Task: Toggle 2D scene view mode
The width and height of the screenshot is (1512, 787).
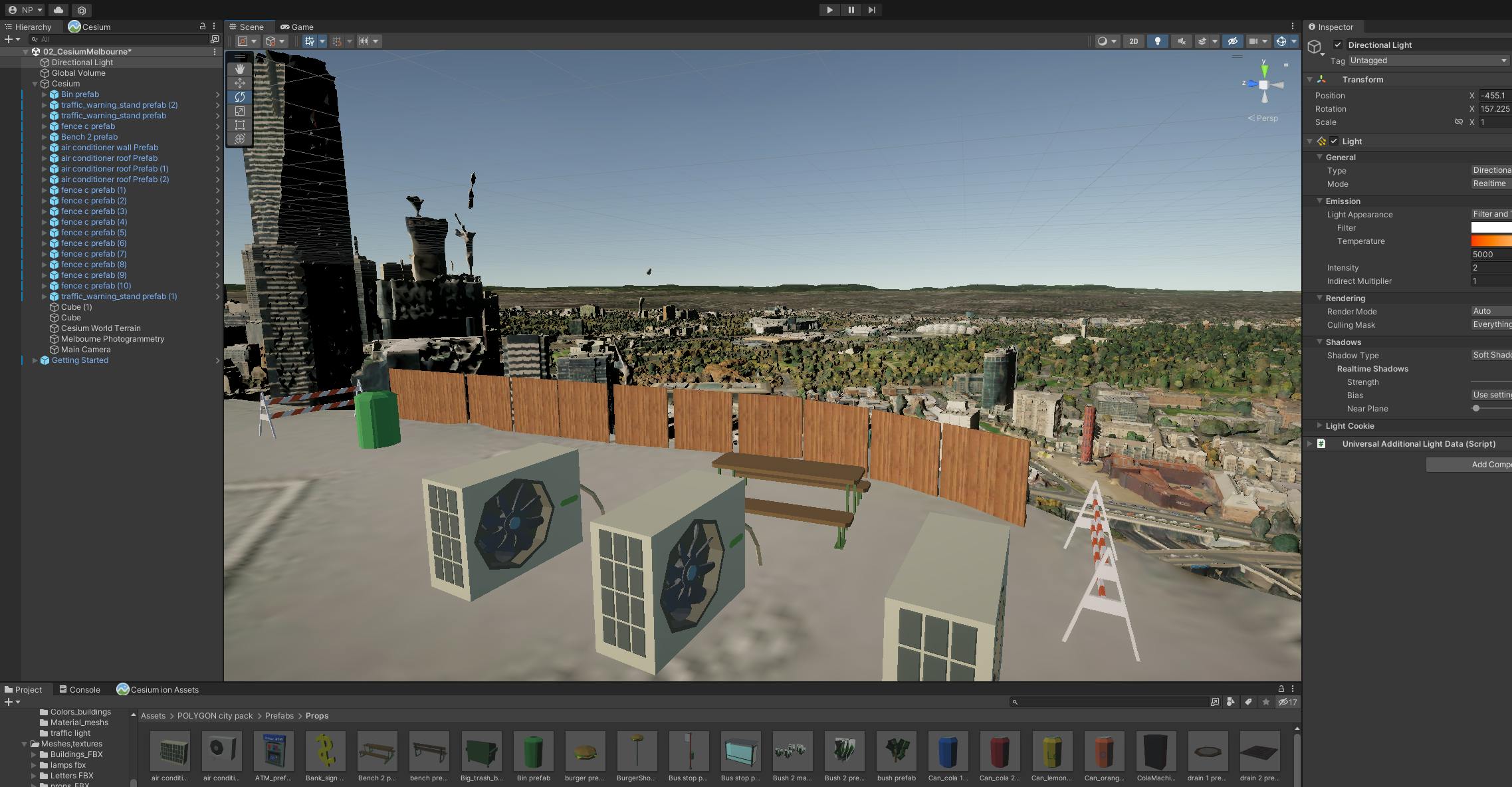Action: [1133, 41]
